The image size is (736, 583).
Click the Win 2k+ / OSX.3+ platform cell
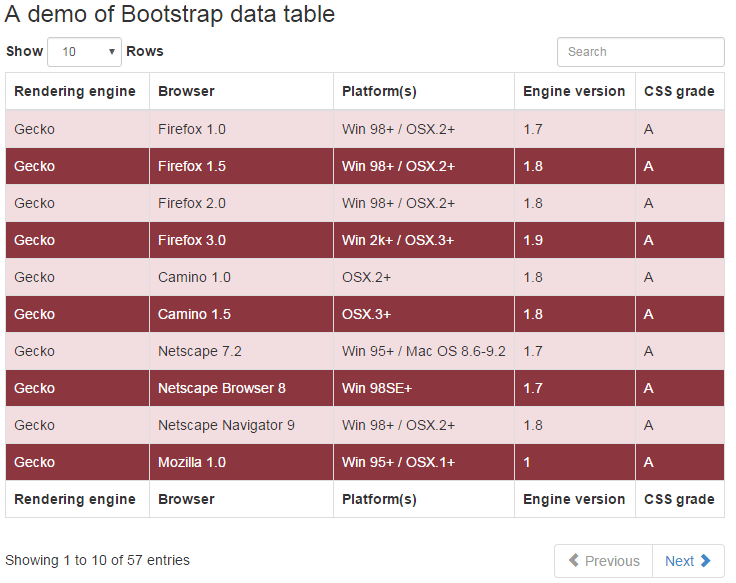click(424, 240)
